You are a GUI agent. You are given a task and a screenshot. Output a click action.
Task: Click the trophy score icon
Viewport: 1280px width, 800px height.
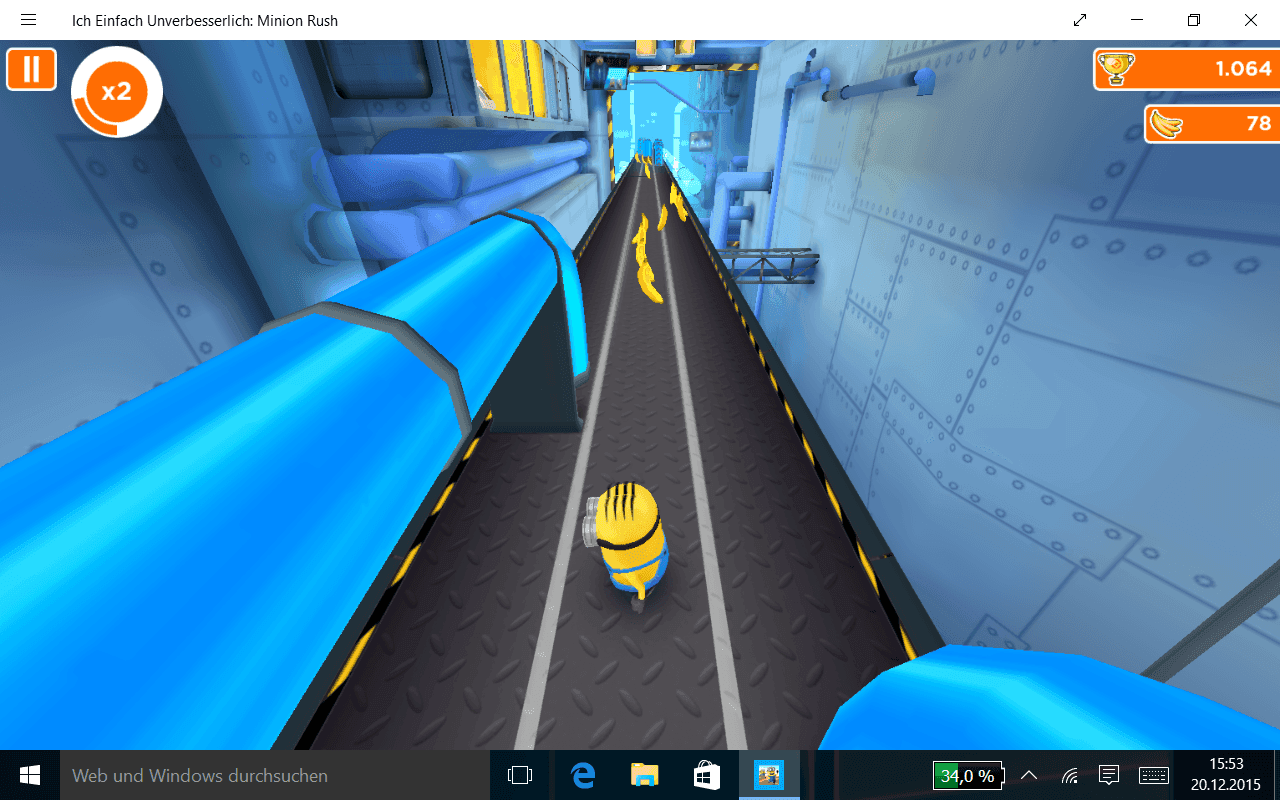[x=1115, y=68]
